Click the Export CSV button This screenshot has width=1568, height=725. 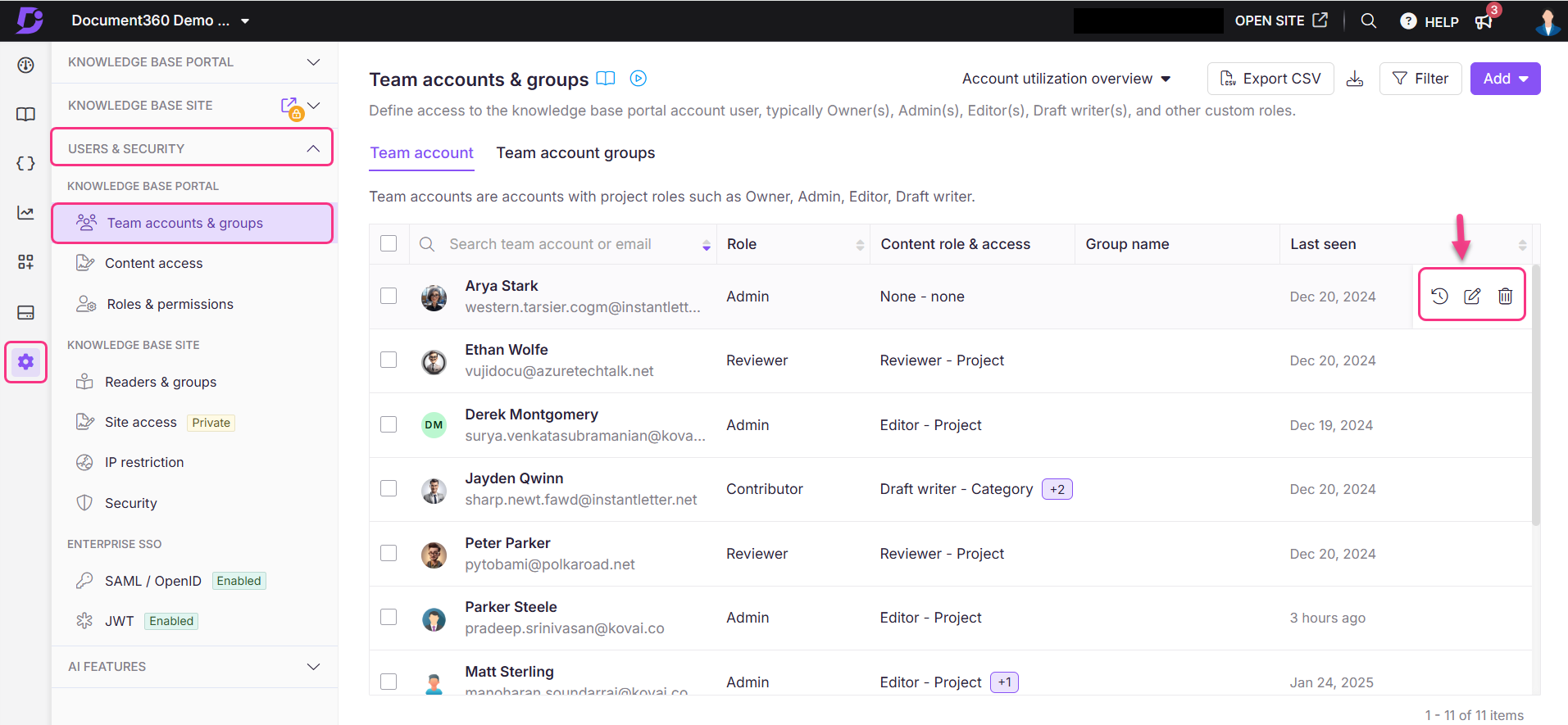pos(1270,79)
